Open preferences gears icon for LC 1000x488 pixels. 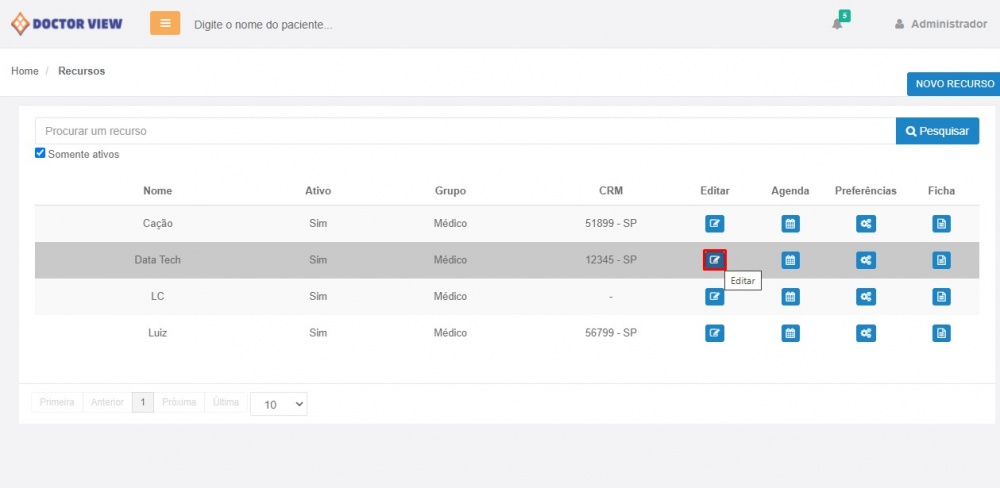coord(865,296)
